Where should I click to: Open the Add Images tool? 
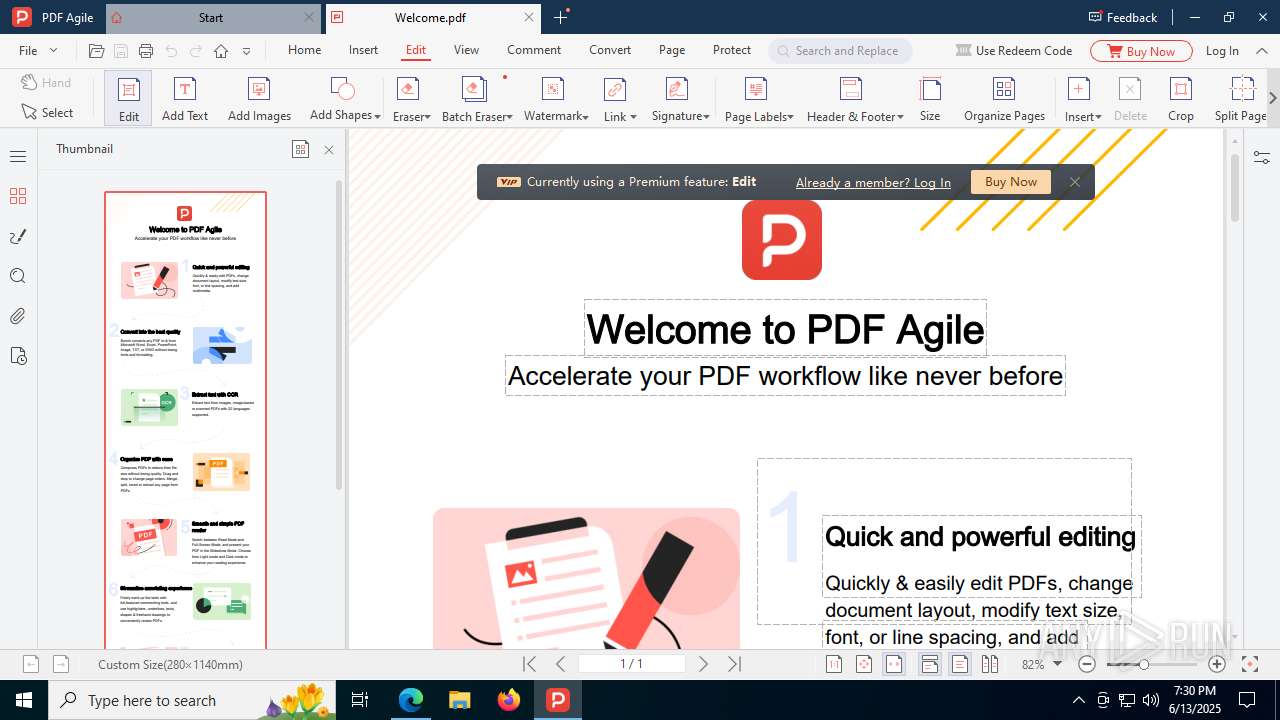click(259, 98)
